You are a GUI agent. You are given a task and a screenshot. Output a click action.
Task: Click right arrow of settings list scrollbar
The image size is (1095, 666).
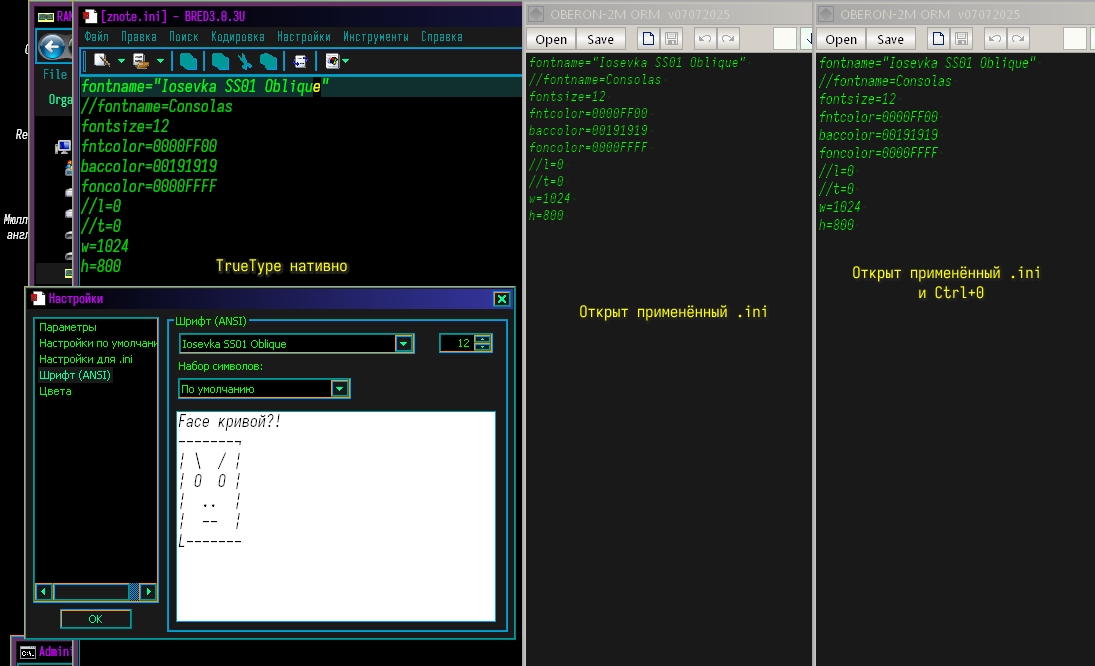coord(149,592)
